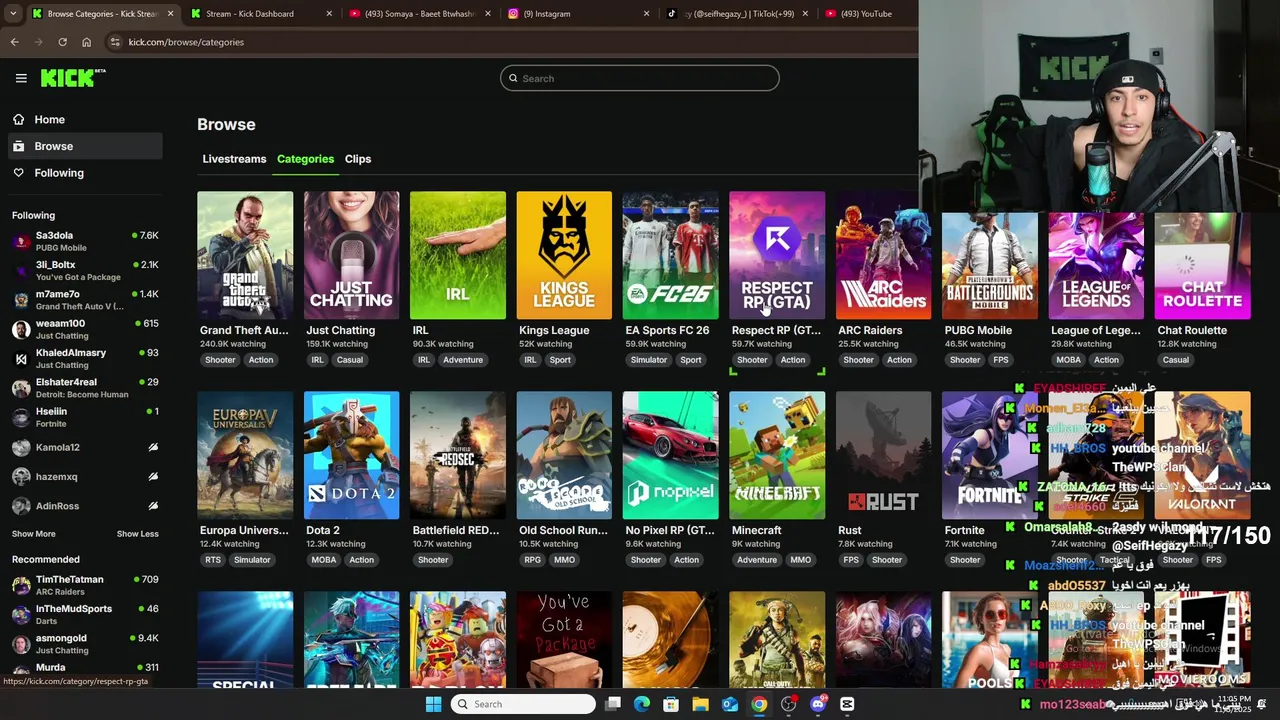1280x720 pixels.
Task: Go back in browser history
Action: 15,42
